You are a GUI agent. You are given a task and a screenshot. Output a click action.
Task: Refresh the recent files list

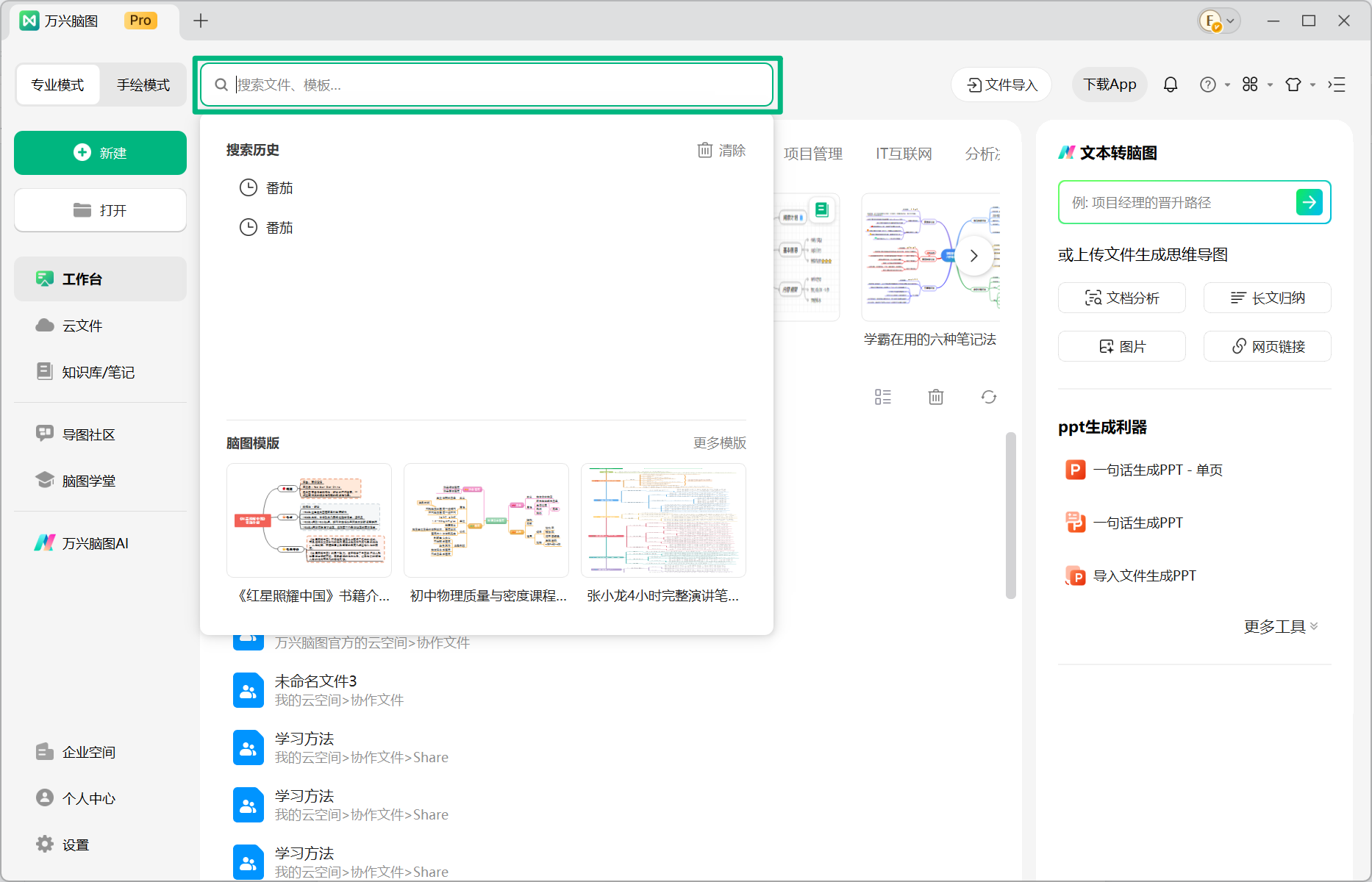tap(989, 397)
